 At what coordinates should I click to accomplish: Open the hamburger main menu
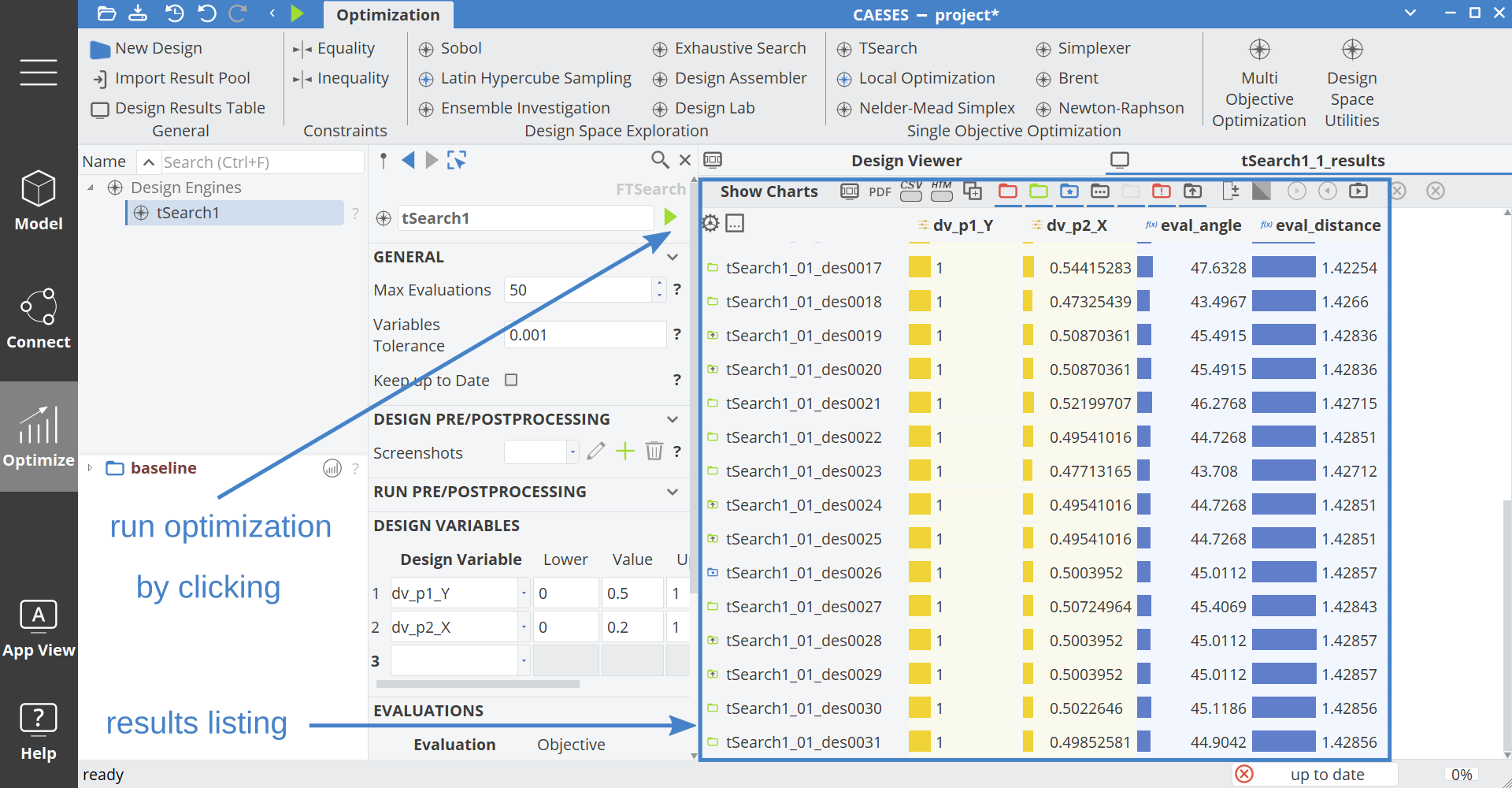coord(39,72)
